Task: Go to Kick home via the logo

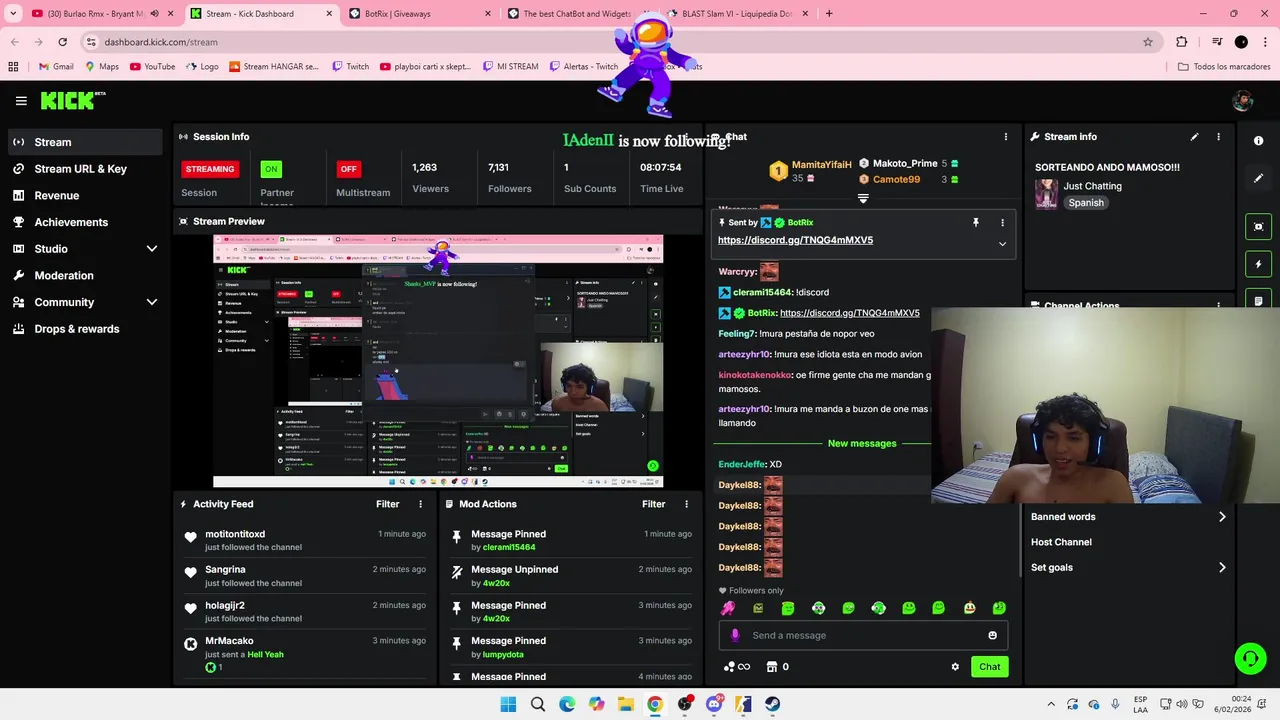Action: (71, 100)
